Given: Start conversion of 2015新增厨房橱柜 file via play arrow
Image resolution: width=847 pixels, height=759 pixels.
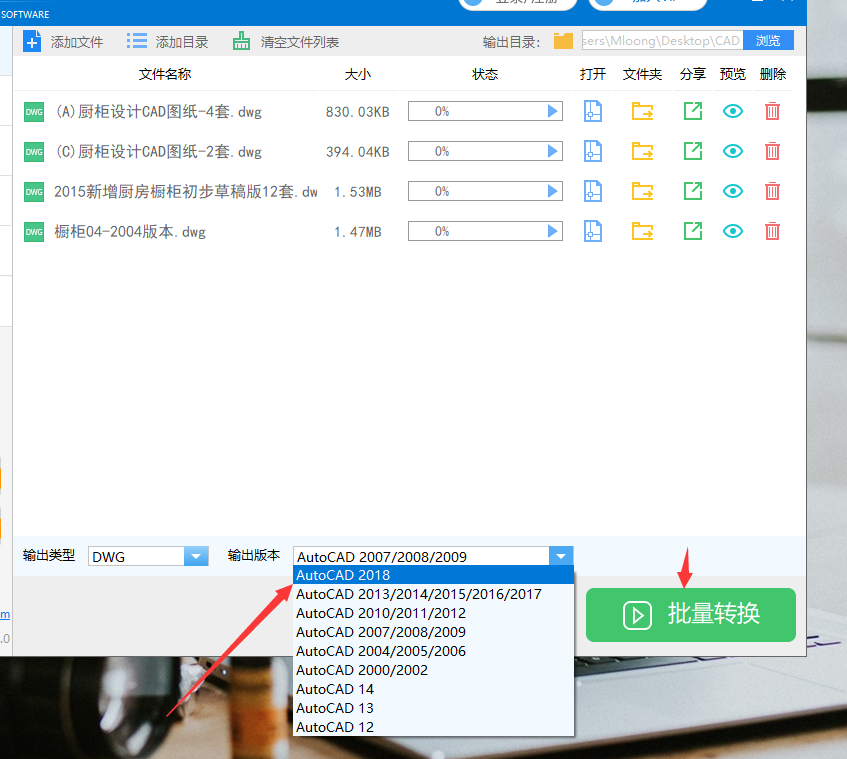Looking at the screenshot, I should point(552,191).
